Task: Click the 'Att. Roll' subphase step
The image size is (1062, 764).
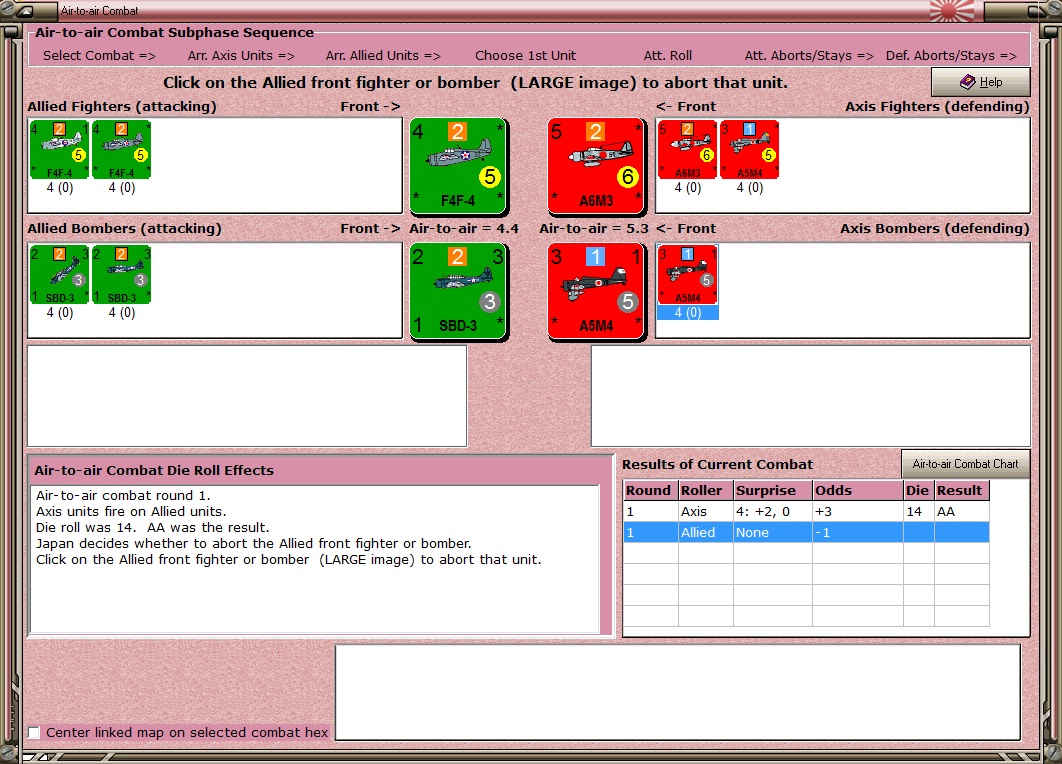Action: 668,56
